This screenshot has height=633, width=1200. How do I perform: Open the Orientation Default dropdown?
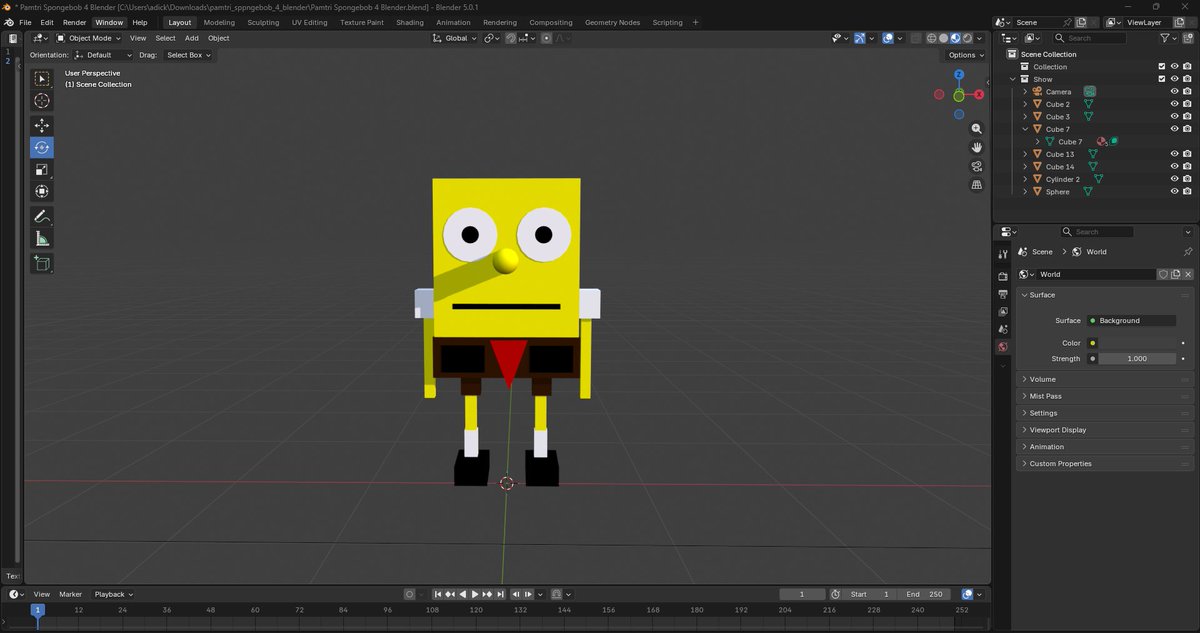pyautogui.click(x=103, y=55)
